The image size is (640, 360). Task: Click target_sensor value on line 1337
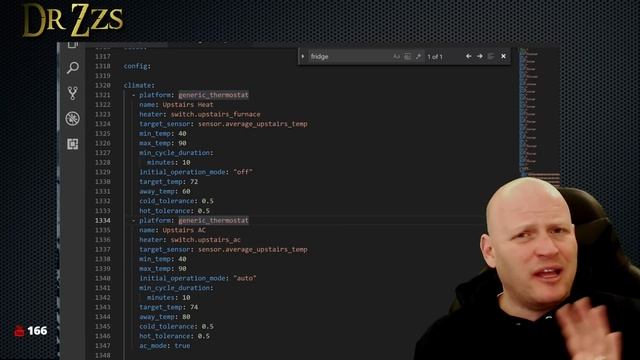[253, 249]
